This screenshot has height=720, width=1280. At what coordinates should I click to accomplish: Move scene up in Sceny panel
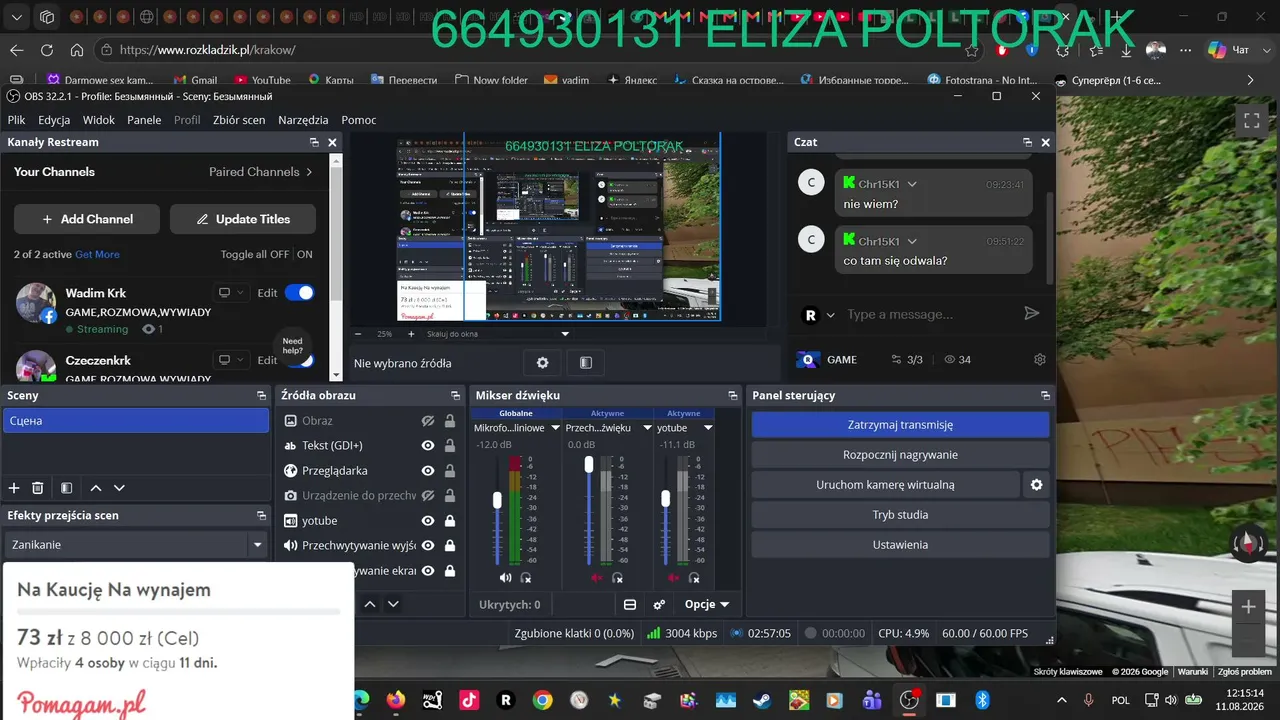(x=96, y=488)
